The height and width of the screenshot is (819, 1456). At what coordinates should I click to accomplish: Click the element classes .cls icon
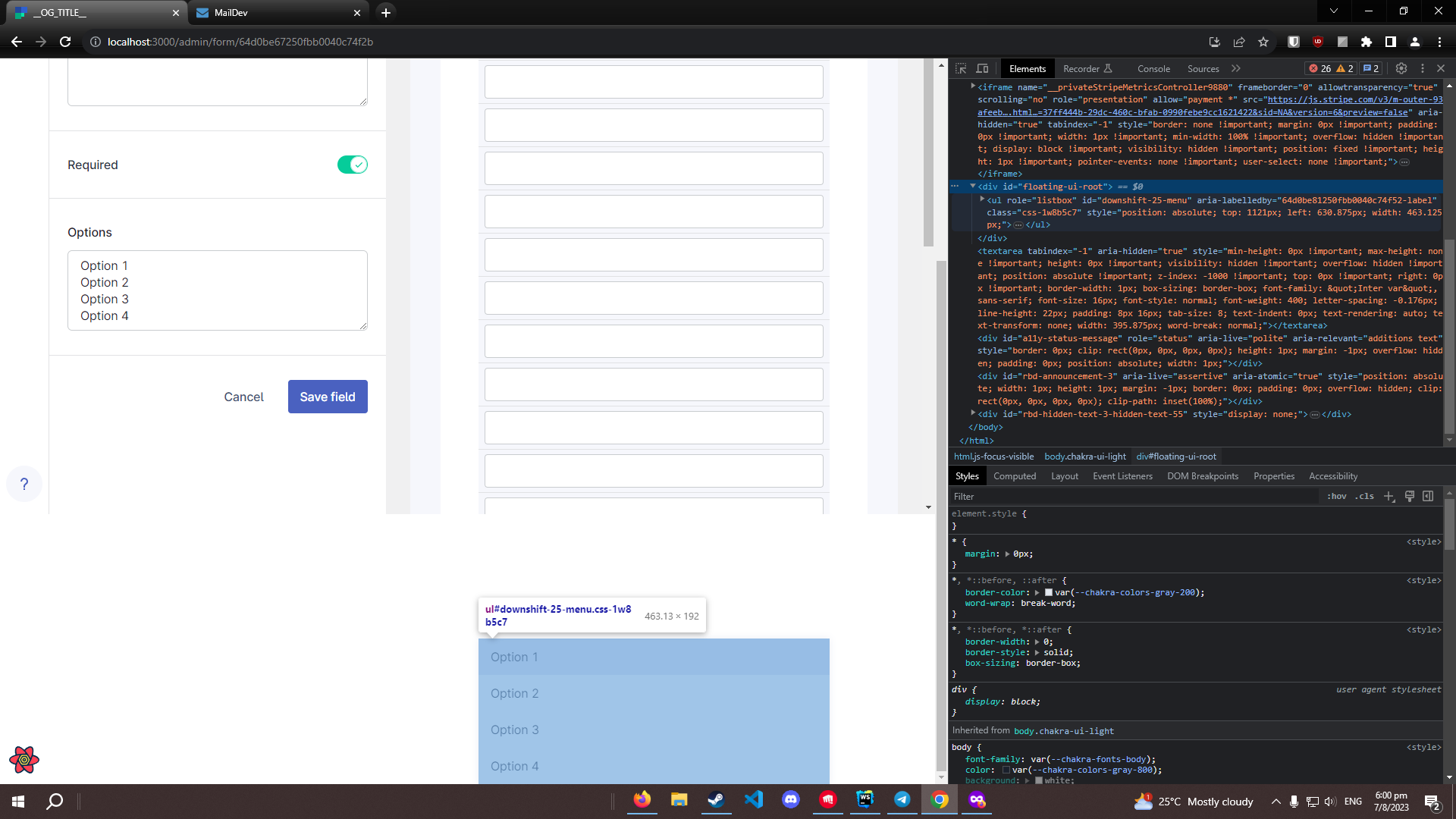click(1364, 497)
